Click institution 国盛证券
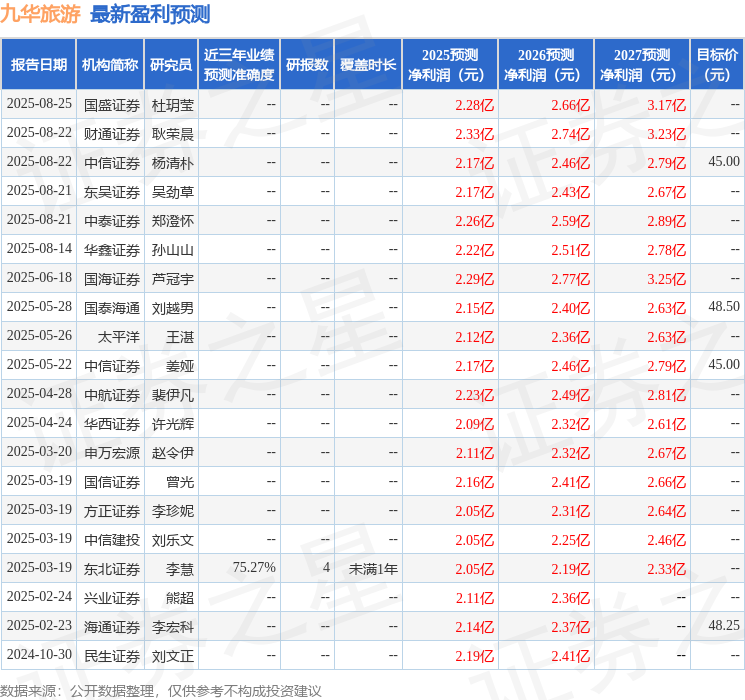This screenshot has height=700, width=745. click(112, 105)
